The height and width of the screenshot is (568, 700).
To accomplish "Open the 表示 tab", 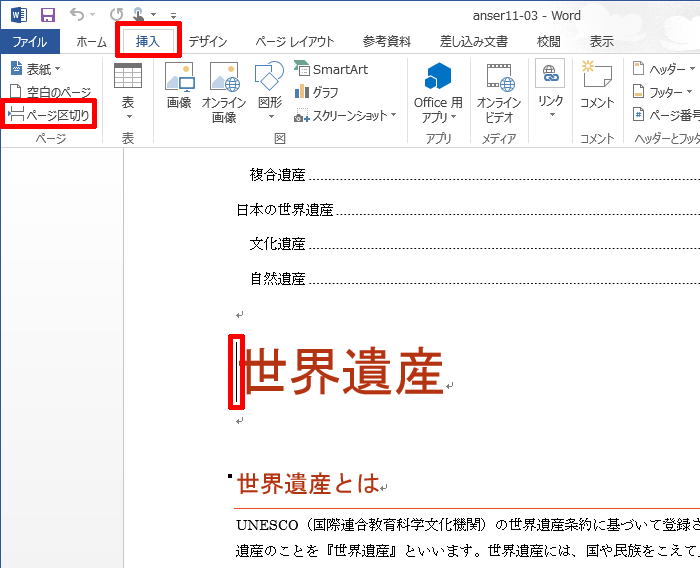I will coord(602,42).
